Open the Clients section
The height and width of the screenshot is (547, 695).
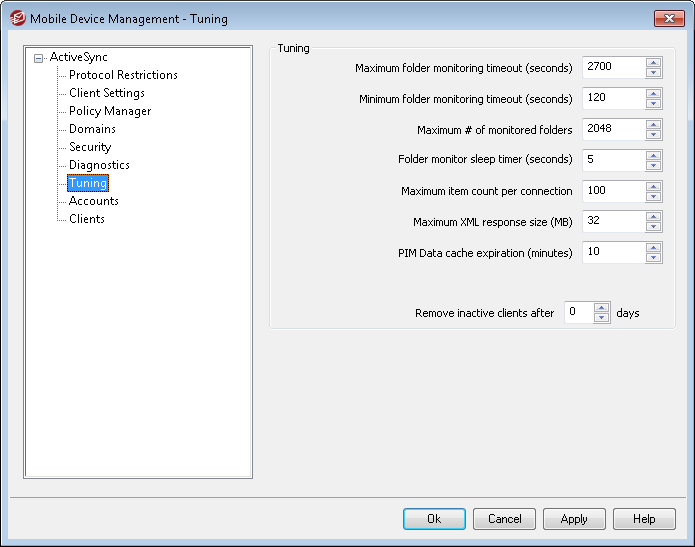87,219
